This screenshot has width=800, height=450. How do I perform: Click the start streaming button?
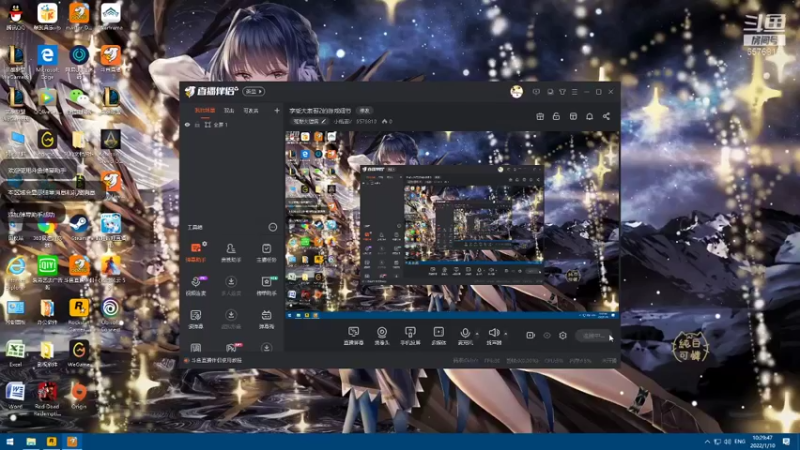click(593, 336)
